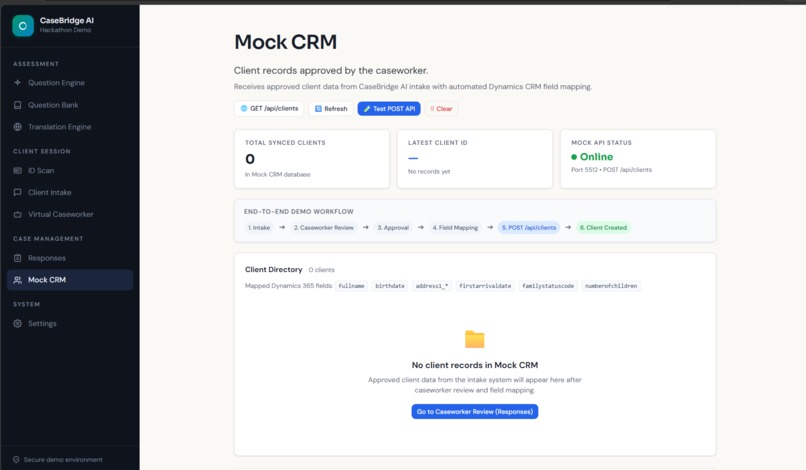Click the Mock CRM page title
Viewport: 806px width, 470px height.
tap(286, 42)
